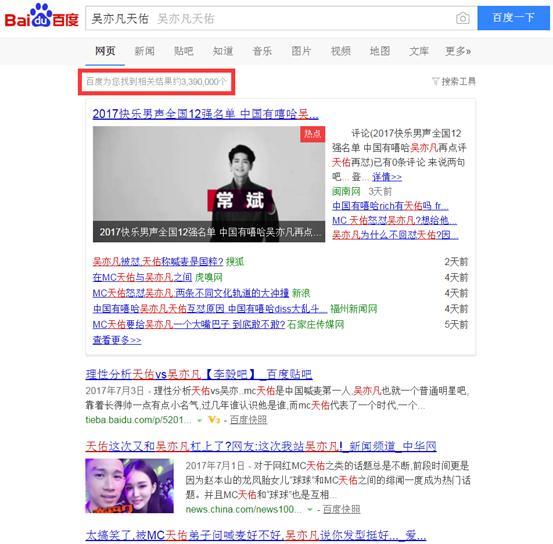
Task: Click the V3 credibility badge
Action: coord(214,419)
